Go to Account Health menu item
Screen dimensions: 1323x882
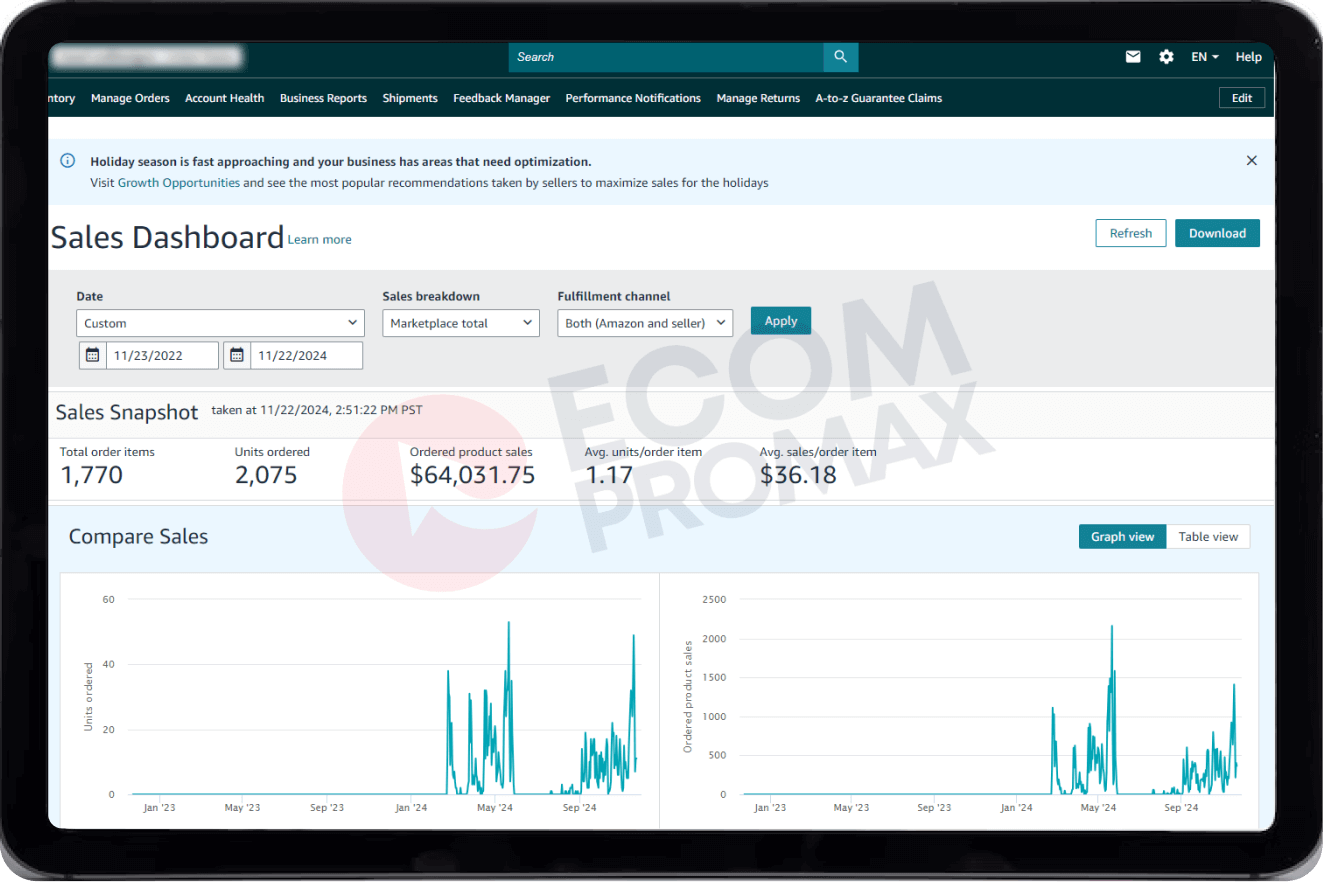coord(225,98)
